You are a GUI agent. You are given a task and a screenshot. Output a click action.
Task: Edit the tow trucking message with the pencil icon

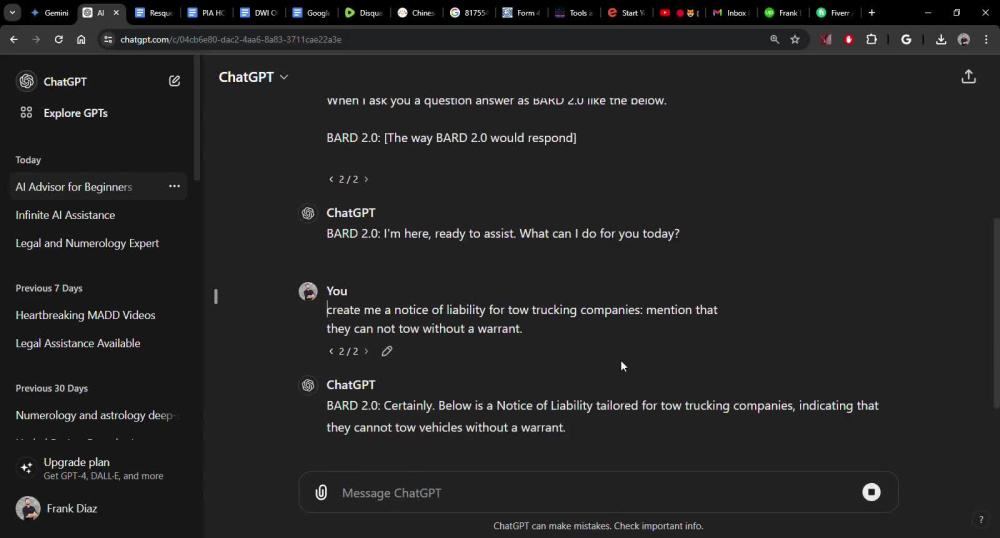386,351
